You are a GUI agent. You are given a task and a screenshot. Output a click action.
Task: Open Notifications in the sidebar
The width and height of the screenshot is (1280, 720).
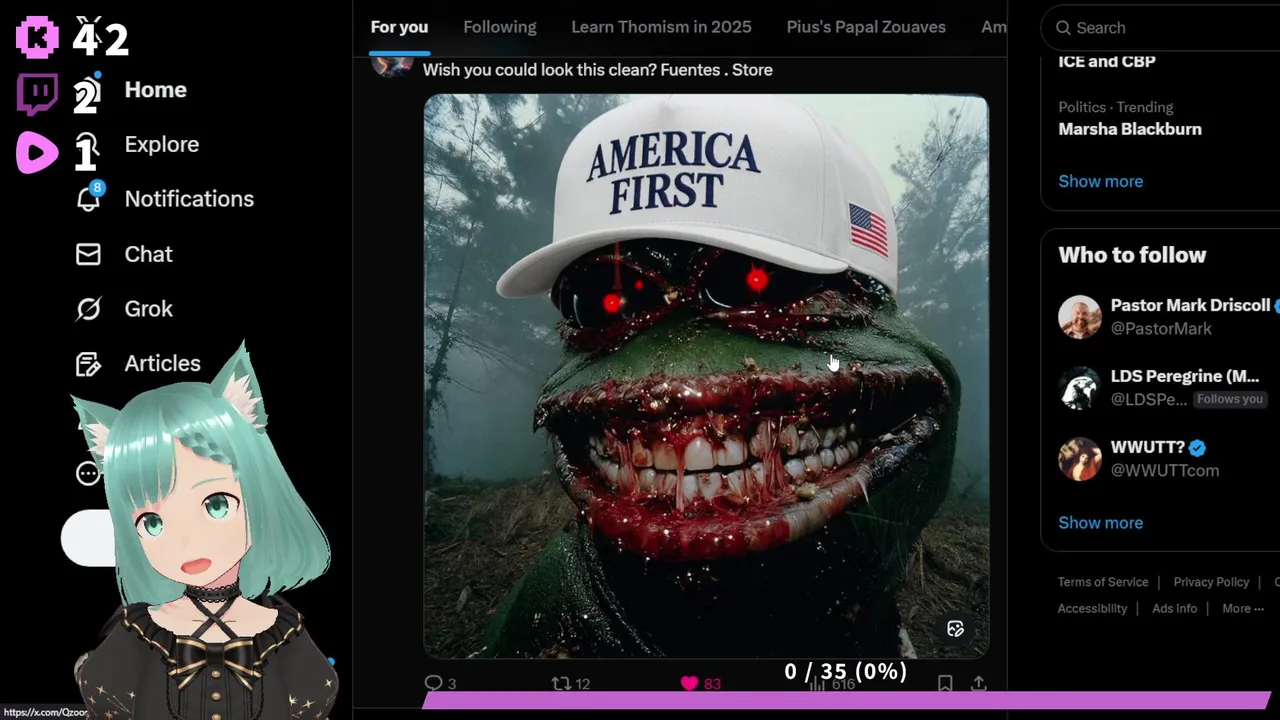(x=189, y=199)
